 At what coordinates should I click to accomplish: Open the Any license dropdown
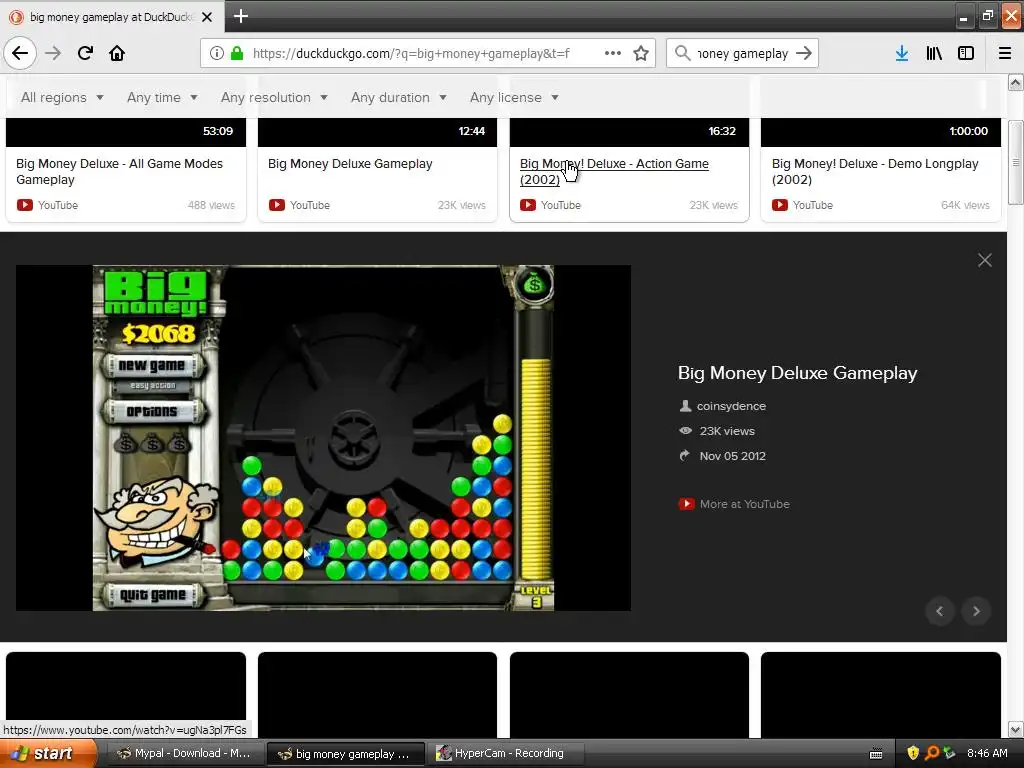click(514, 97)
